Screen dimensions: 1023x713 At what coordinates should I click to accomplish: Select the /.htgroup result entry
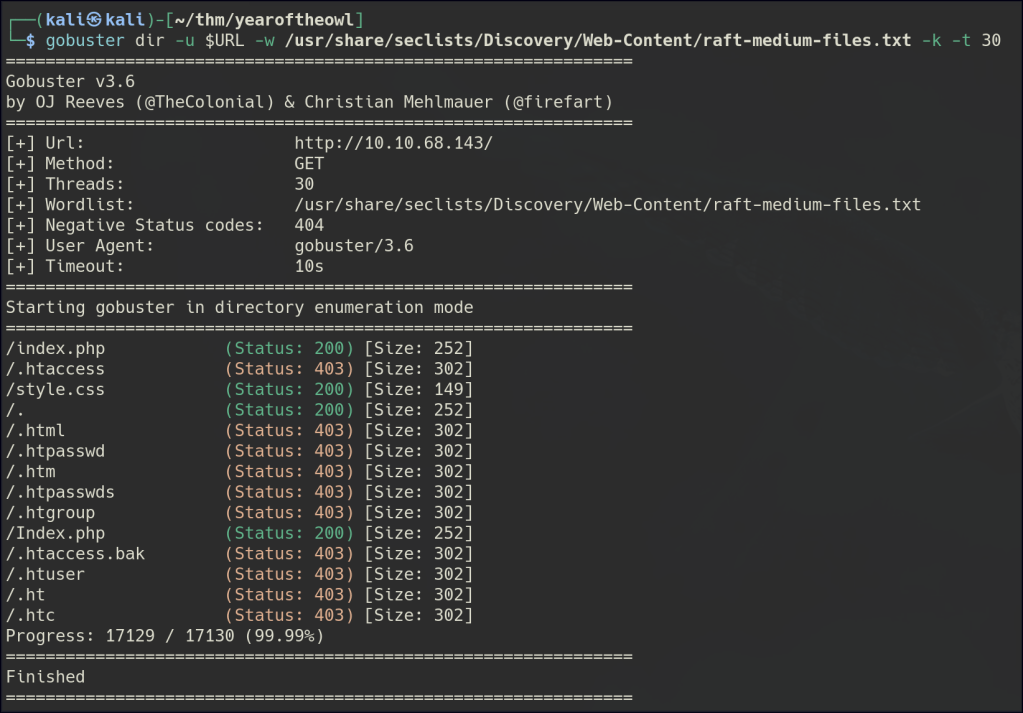click(x=55, y=512)
